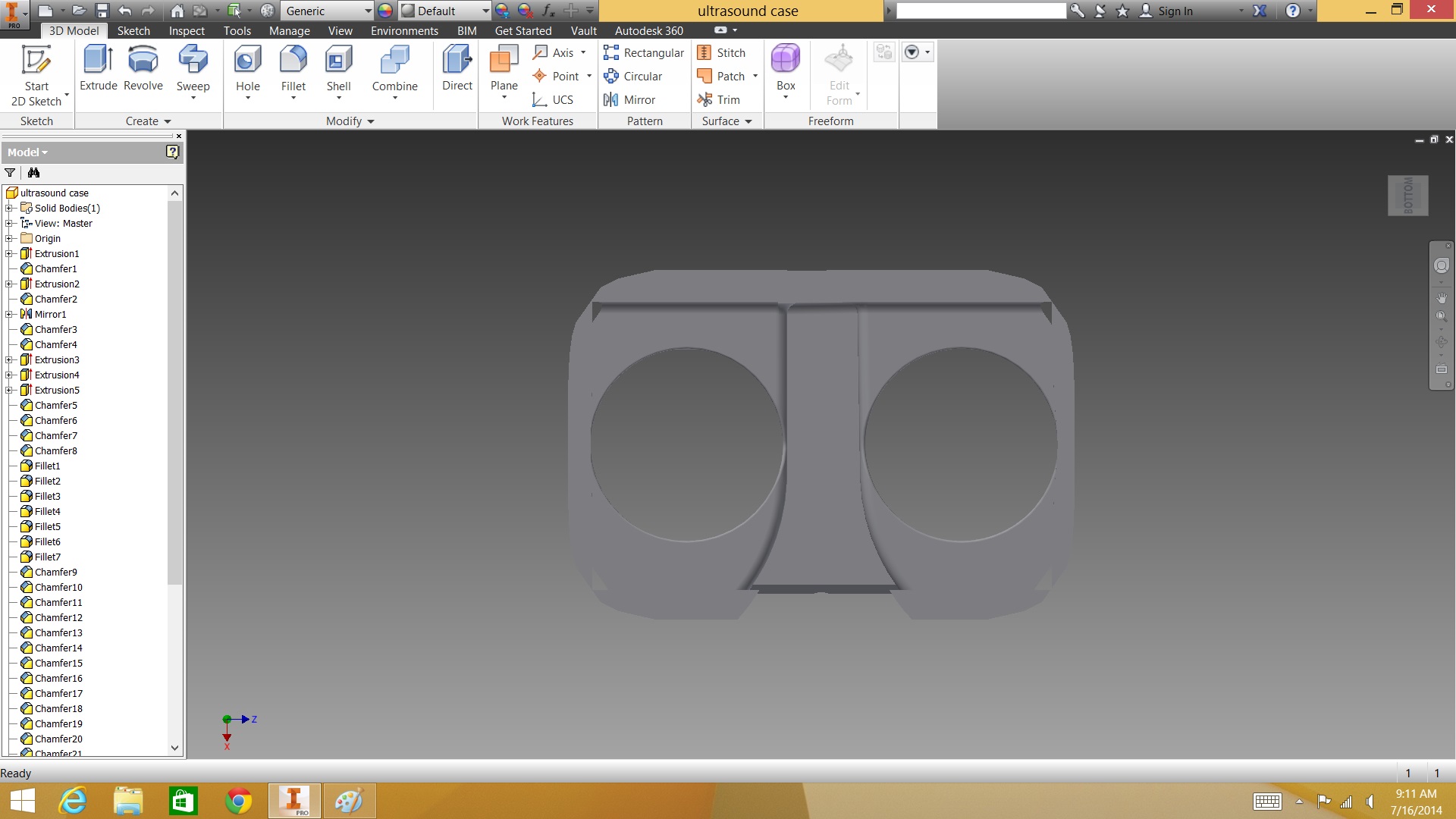This screenshot has height=819, width=1456.
Task: Select the Shell tool
Action: pos(338,72)
